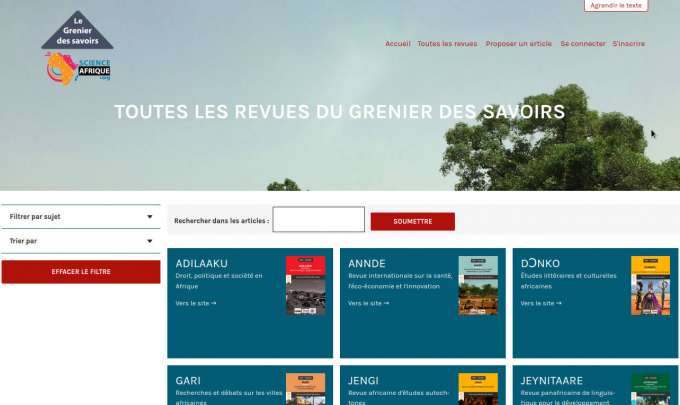The image size is (680, 405).
Task: Open the GARI journal title
Action: pos(188,381)
